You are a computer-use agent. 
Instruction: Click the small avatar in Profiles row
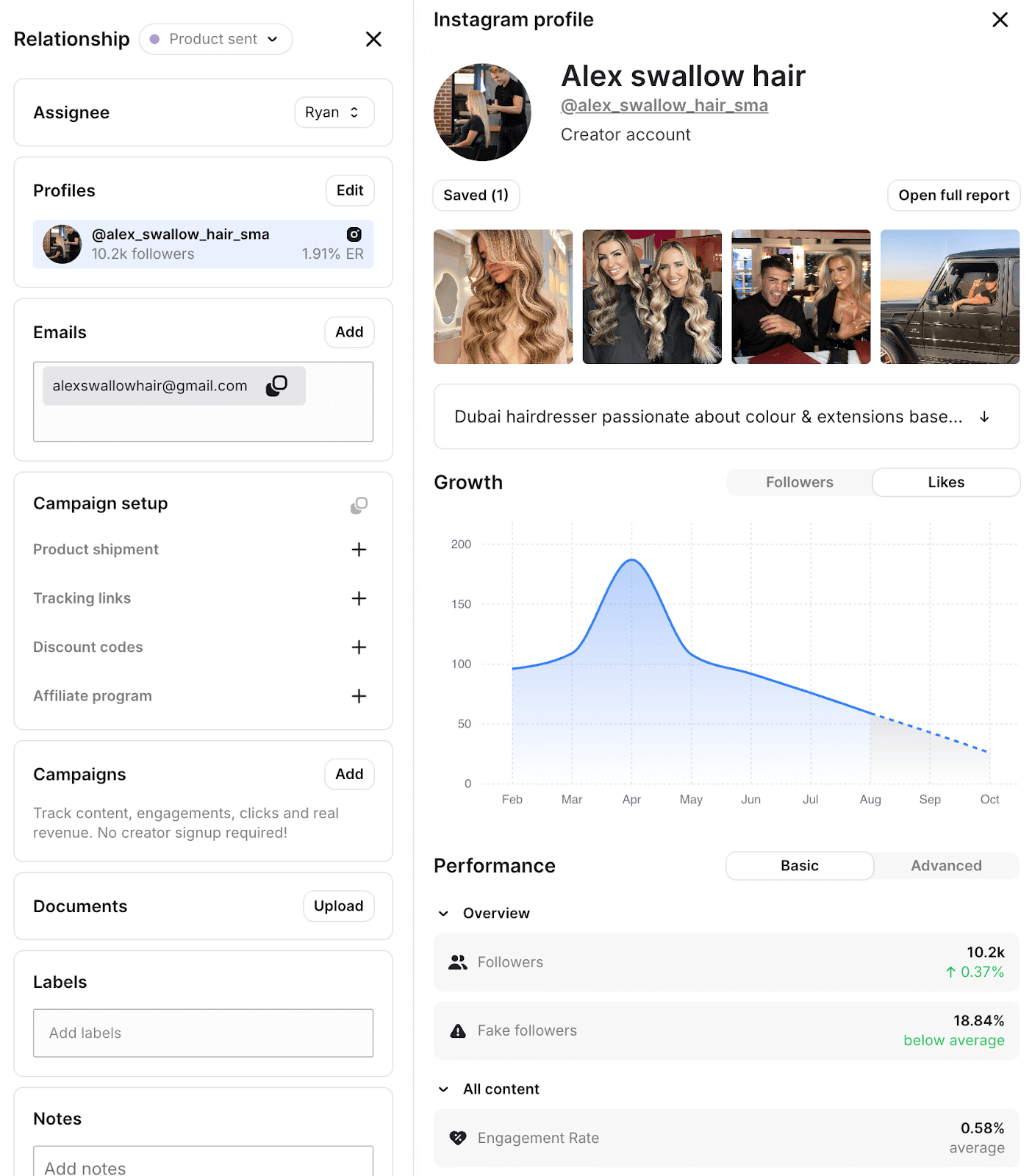(62, 244)
